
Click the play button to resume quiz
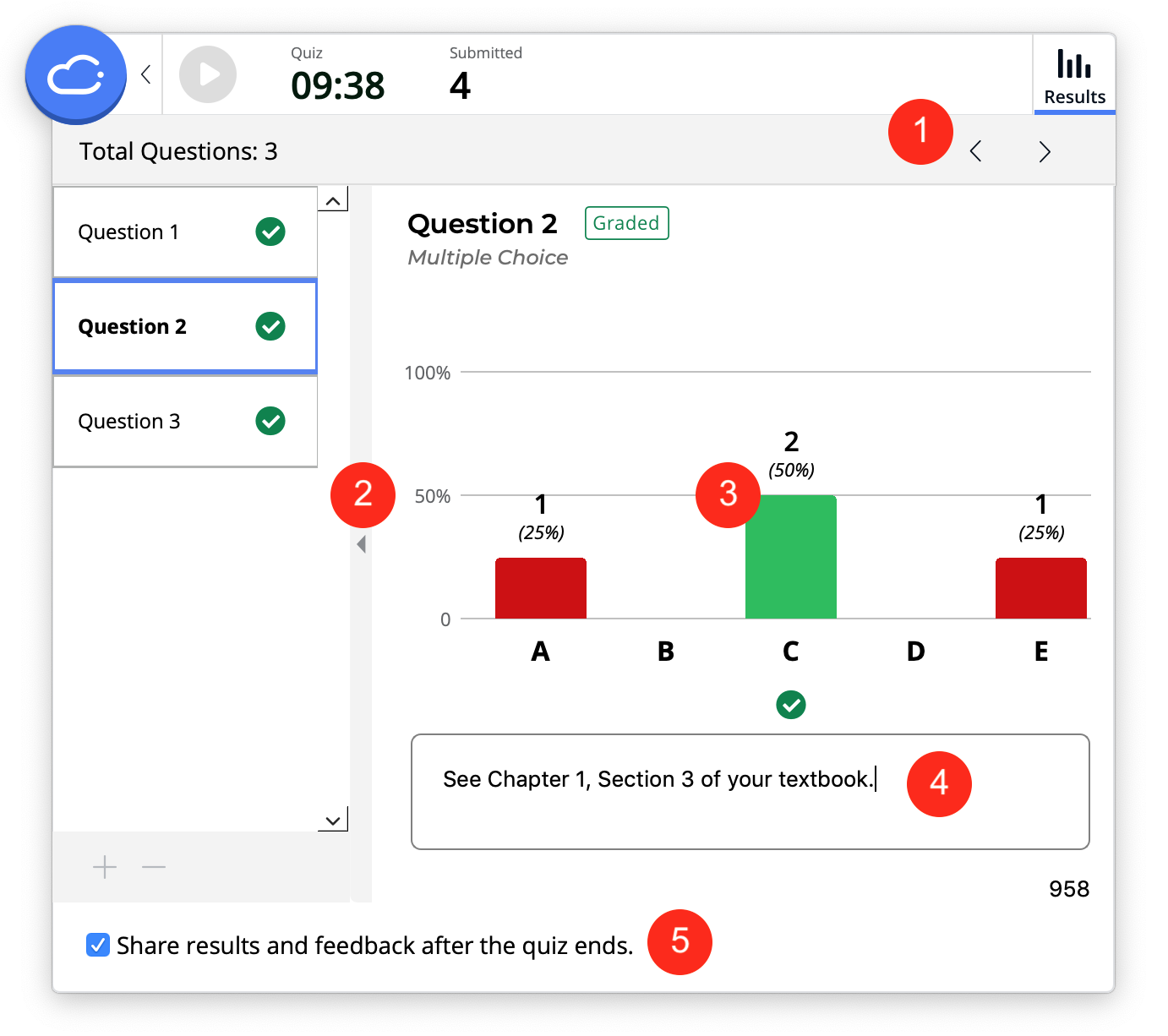pos(207,74)
